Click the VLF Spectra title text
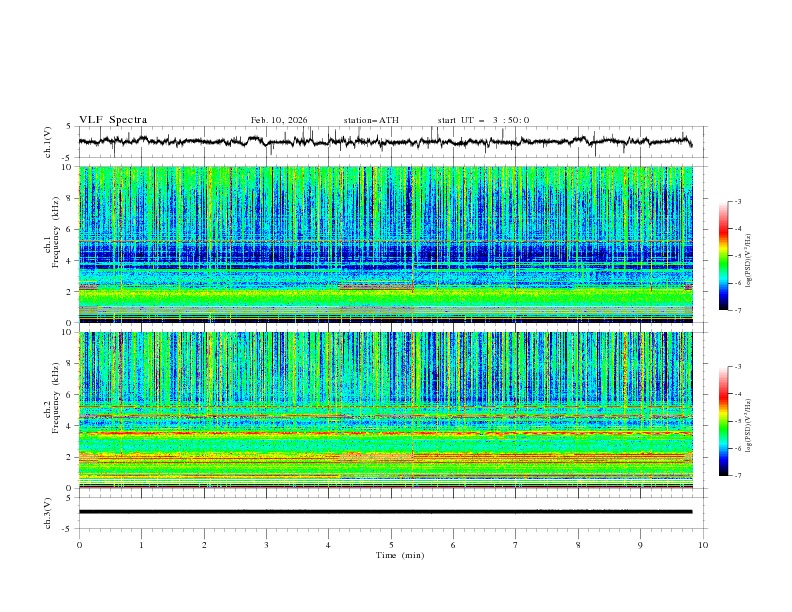The width and height of the screenshot is (792, 612). [113, 120]
